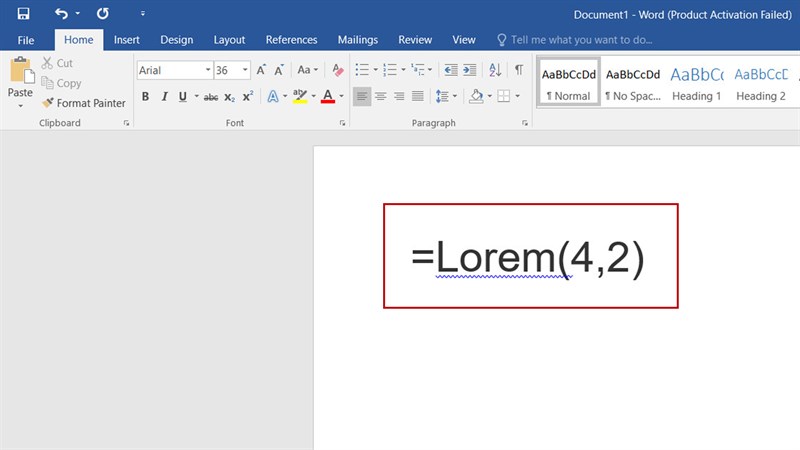This screenshot has width=800, height=450.
Task: Toggle Italic formatting
Action: click(164, 97)
